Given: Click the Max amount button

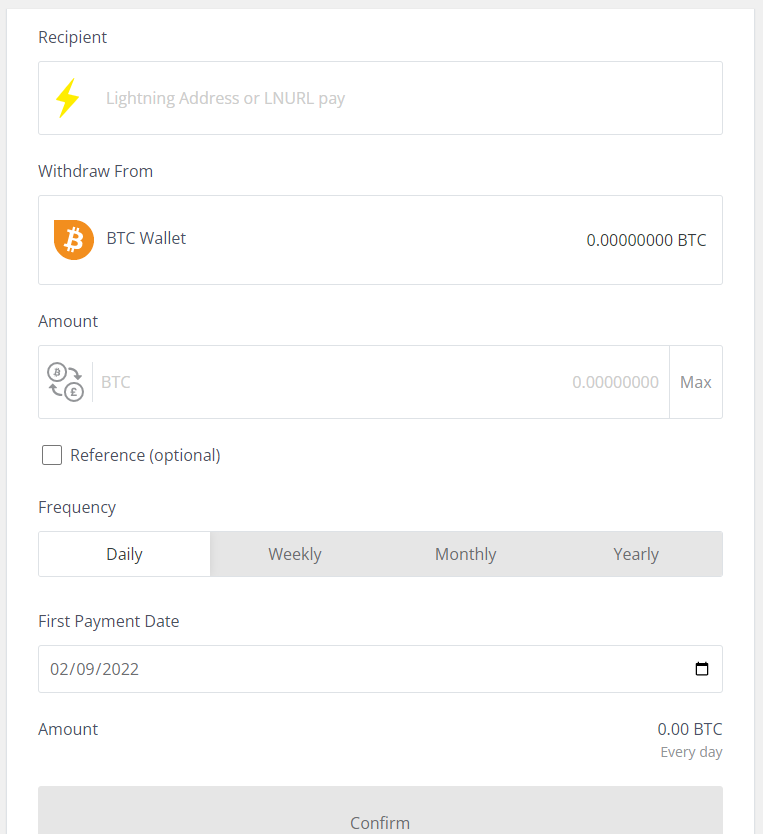Looking at the screenshot, I should (696, 382).
